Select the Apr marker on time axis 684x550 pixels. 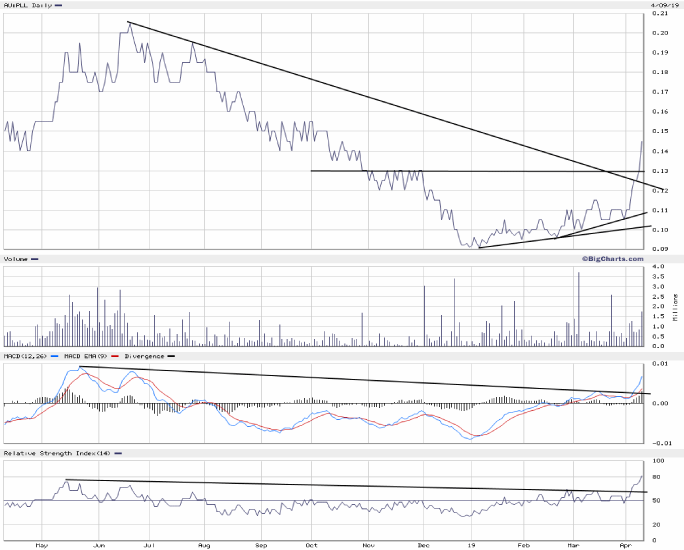[625, 545]
